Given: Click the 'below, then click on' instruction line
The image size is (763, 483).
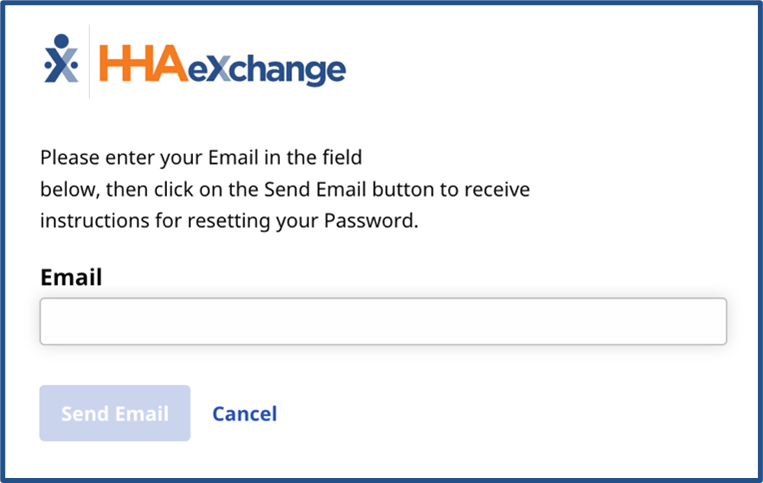Looking at the screenshot, I should click(284, 189).
